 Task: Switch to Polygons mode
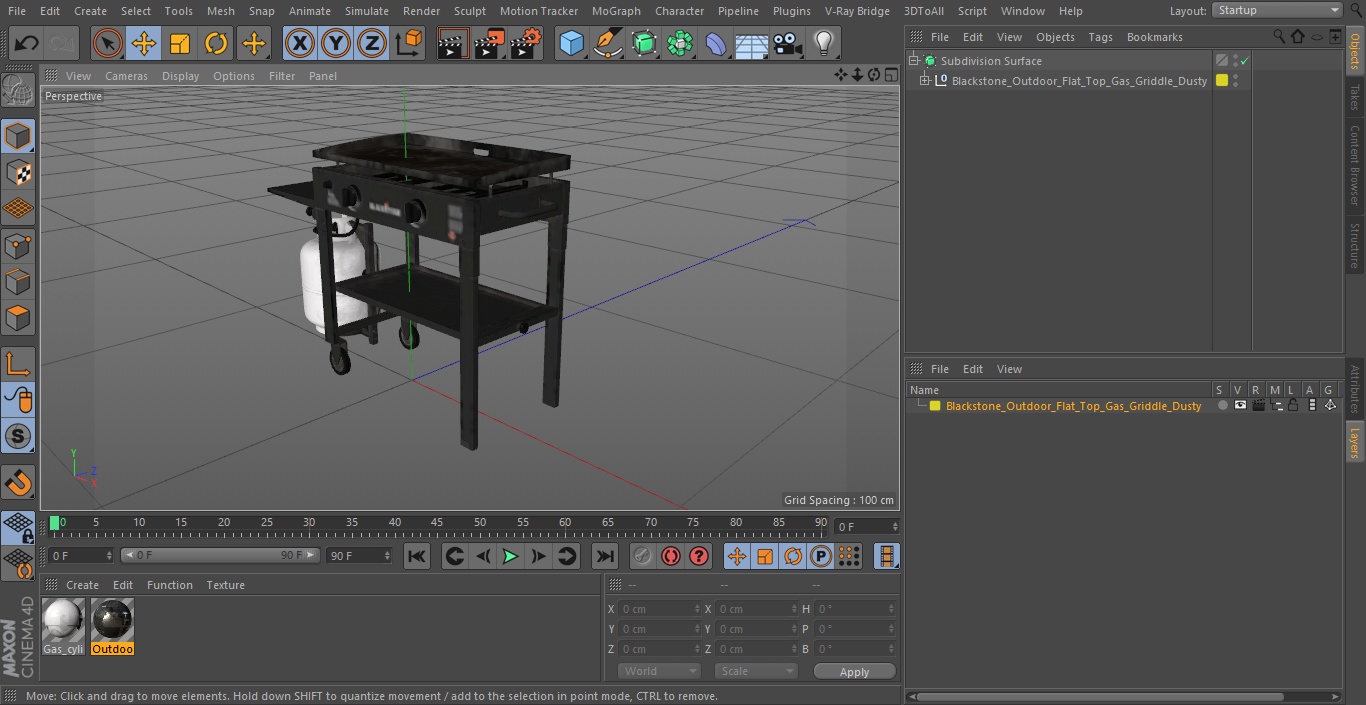point(18,319)
